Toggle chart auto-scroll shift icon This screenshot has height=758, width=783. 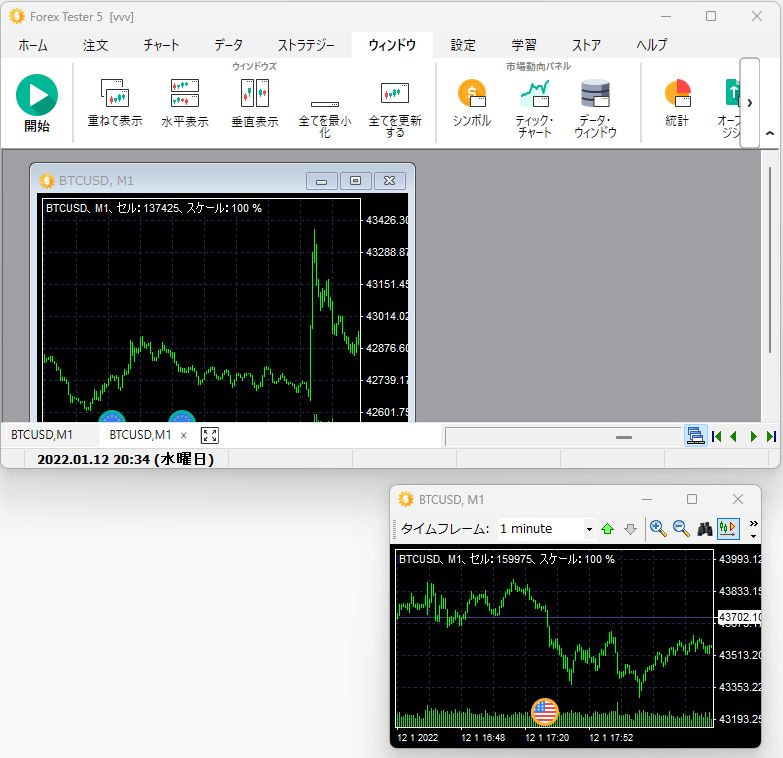pos(728,529)
